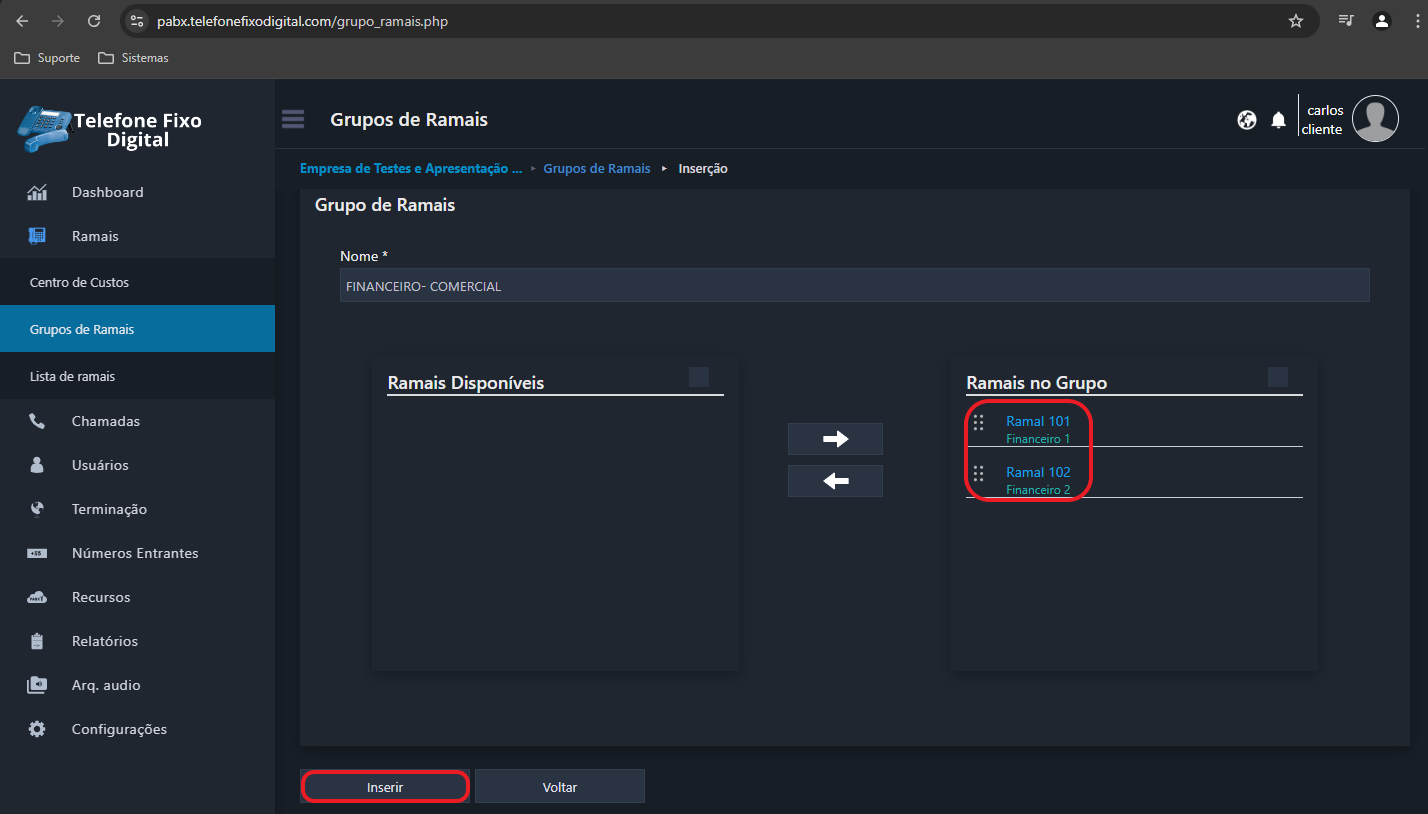
Task: Follow the Empresa de Testes breadcrumb link
Action: click(x=411, y=168)
